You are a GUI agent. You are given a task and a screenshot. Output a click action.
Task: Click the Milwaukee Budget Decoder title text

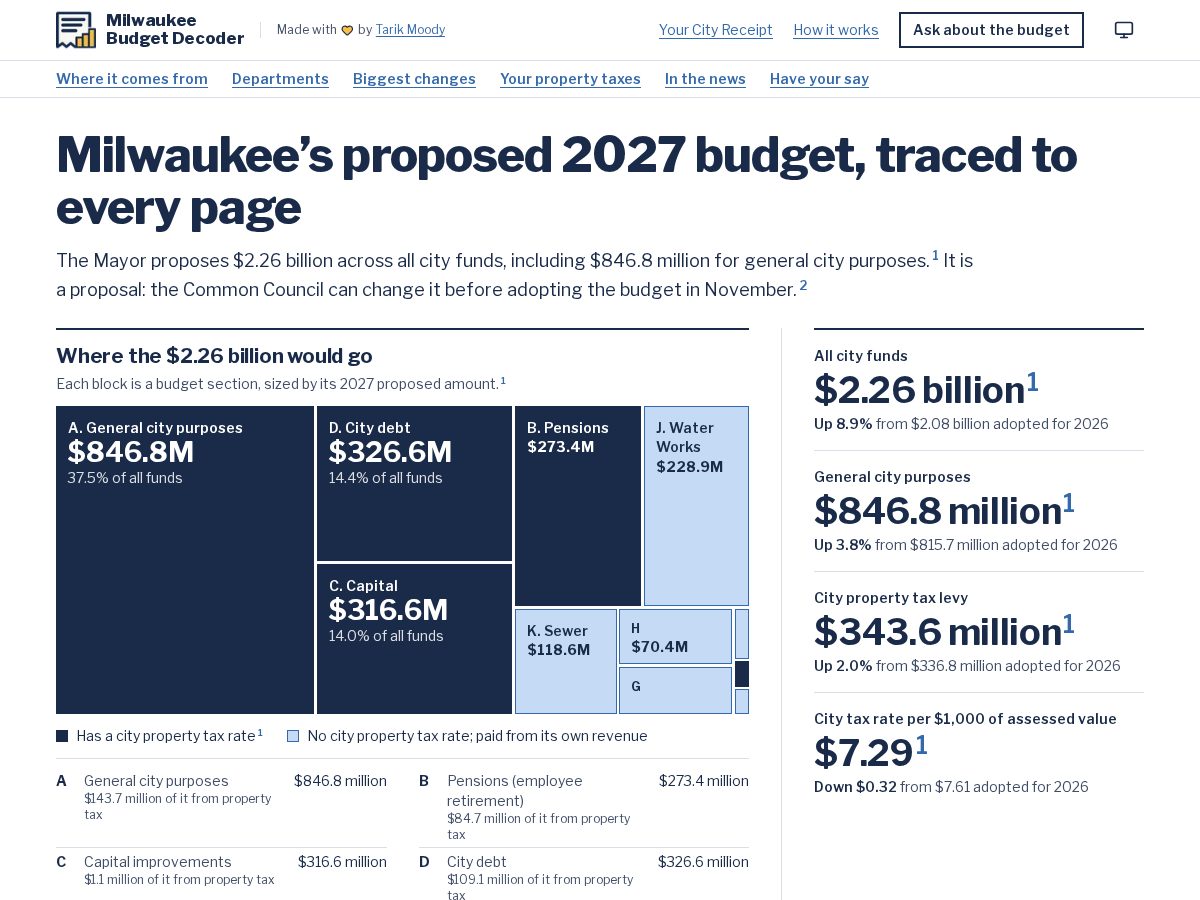[175, 30]
